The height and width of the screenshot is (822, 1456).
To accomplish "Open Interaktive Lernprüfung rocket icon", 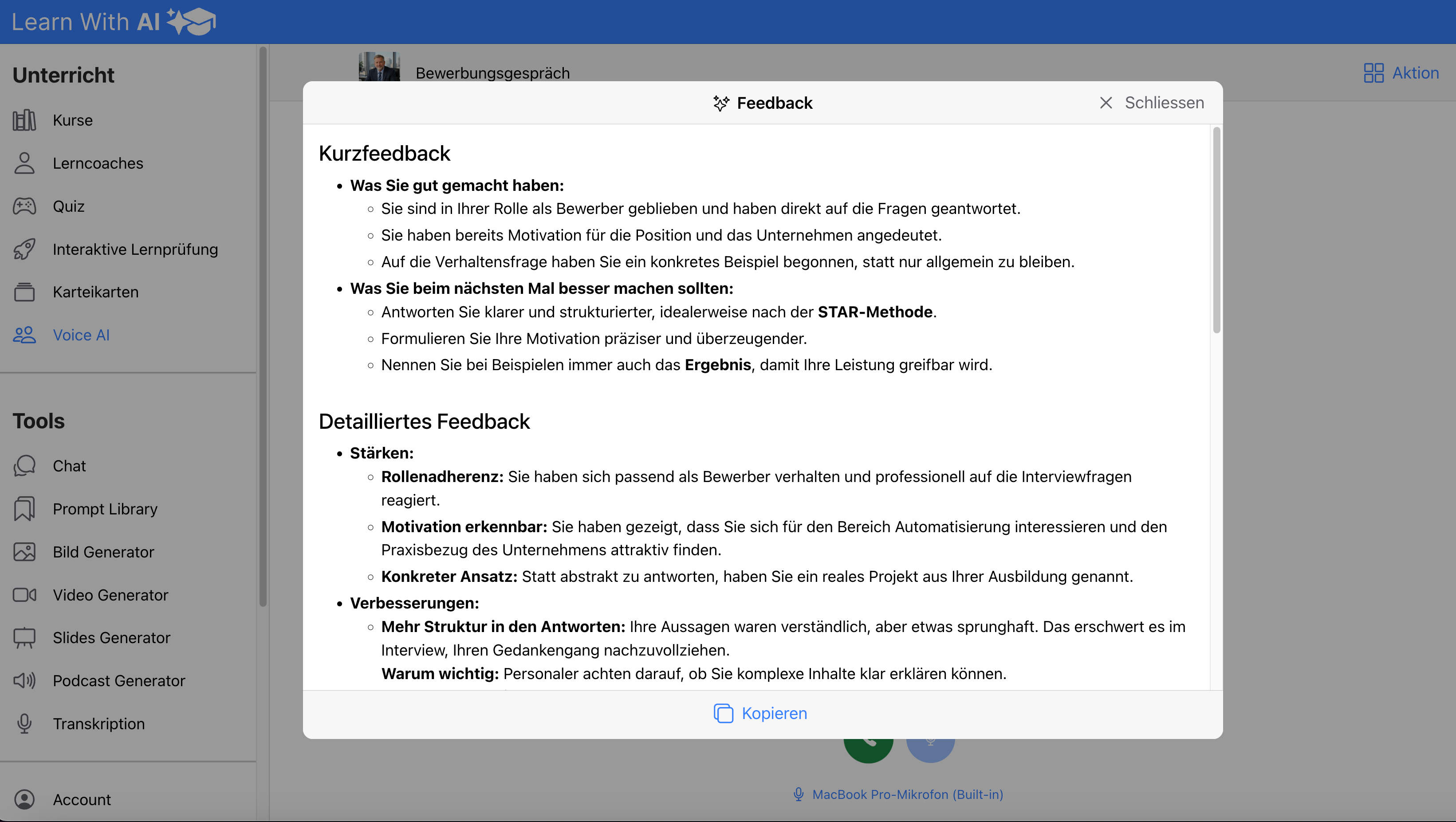I will tap(24, 249).
